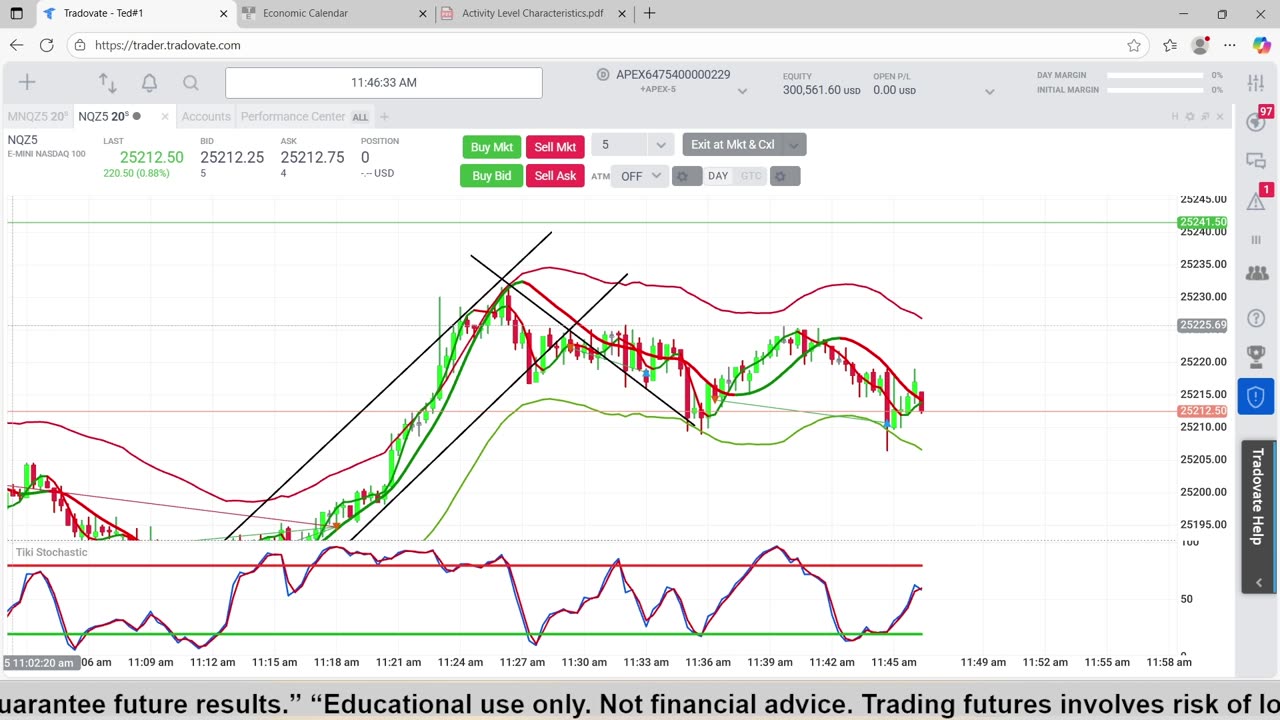
Task: Toggle ALL filter on Performance Center
Action: coord(360,117)
